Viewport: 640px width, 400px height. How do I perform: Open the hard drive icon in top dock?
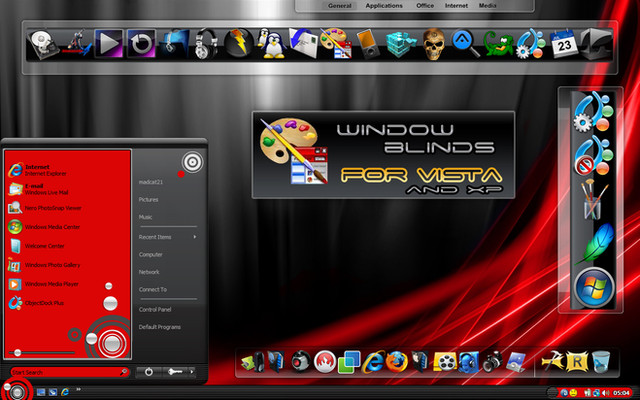(x=42, y=44)
